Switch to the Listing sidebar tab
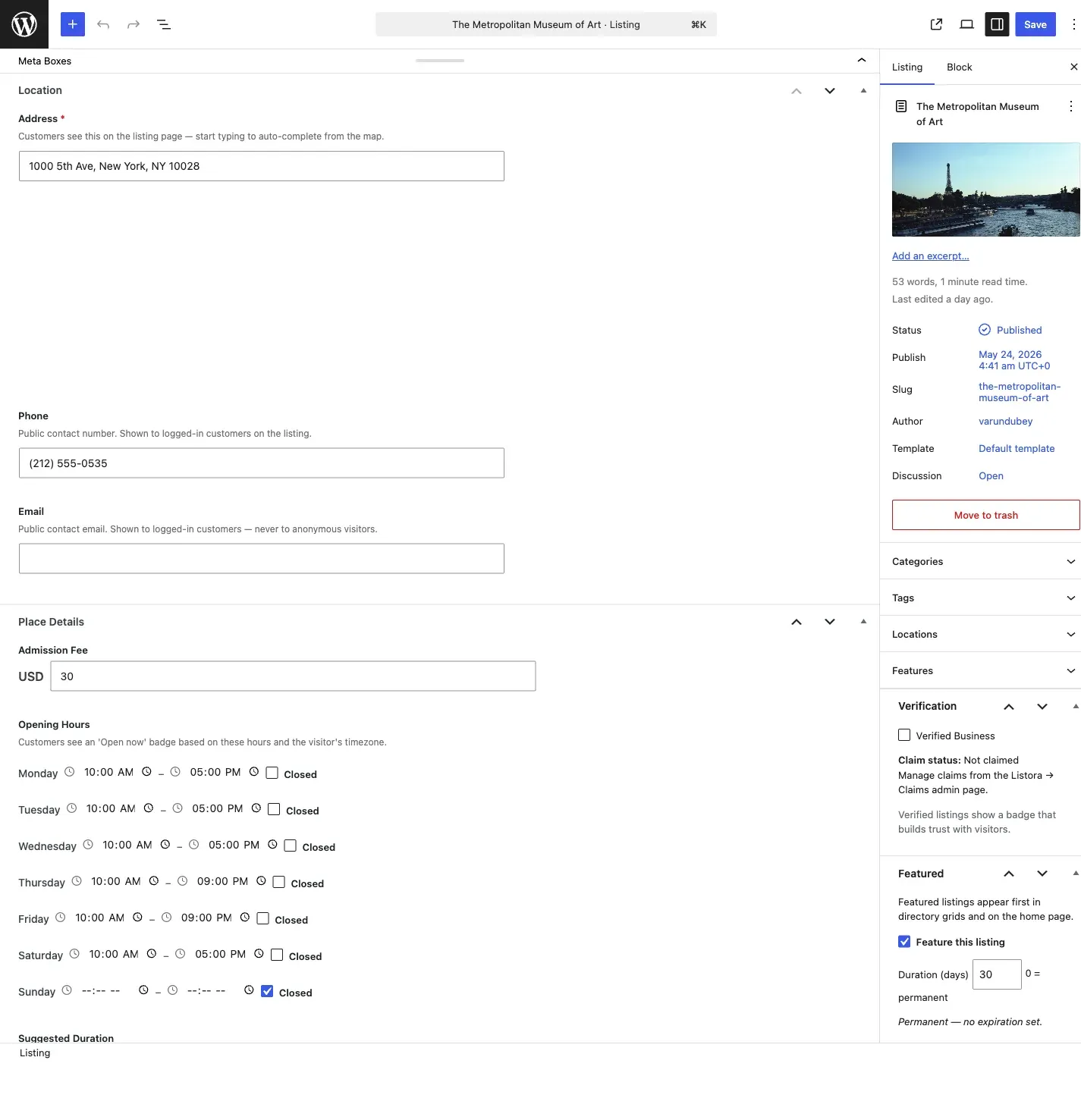 click(x=907, y=67)
